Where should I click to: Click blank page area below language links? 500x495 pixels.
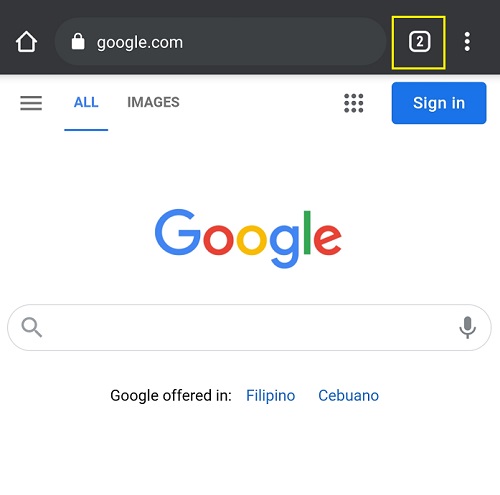[x=250, y=453]
